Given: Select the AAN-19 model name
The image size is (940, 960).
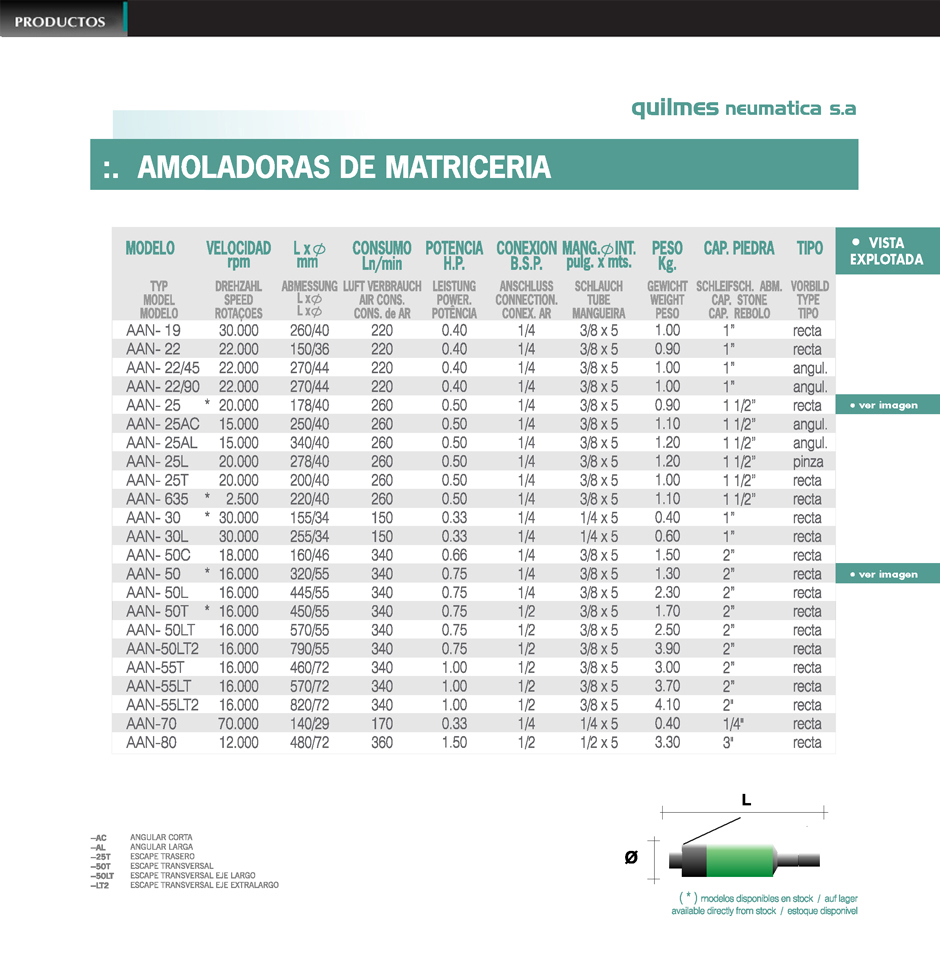Looking at the screenshot, I should (153, 330).
